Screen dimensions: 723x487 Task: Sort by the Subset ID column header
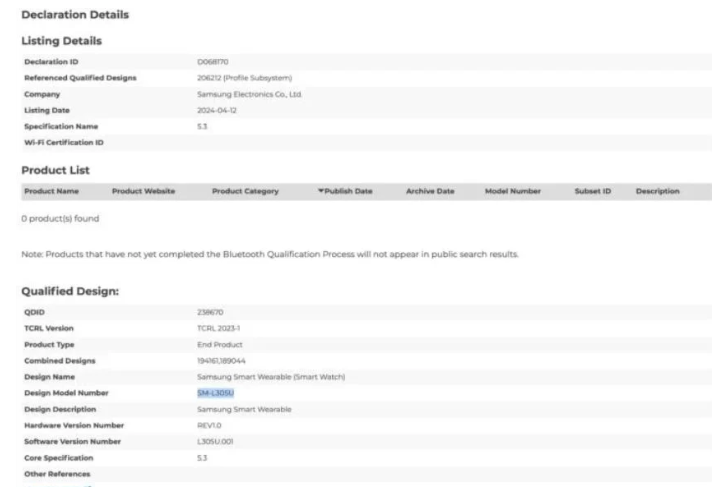(593, 191)
